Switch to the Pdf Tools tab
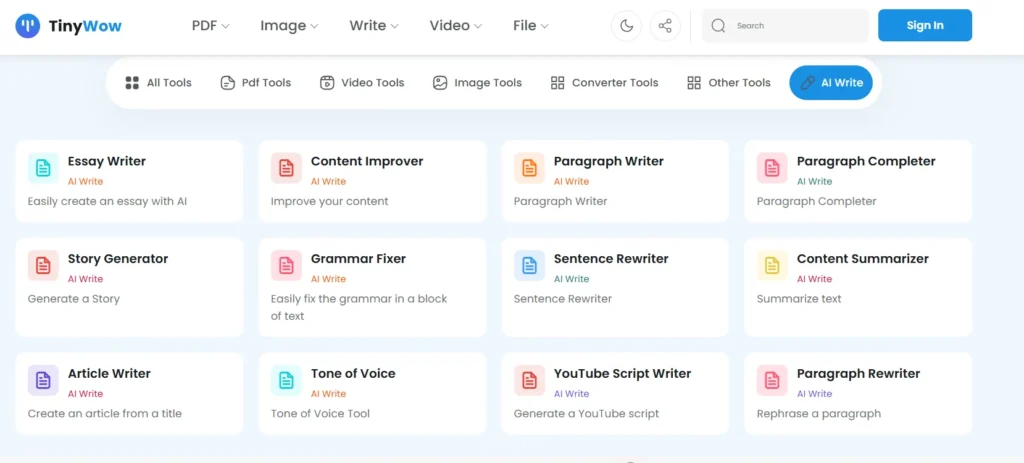Viewport: 1024px width, 463px height. coord(256,83)
